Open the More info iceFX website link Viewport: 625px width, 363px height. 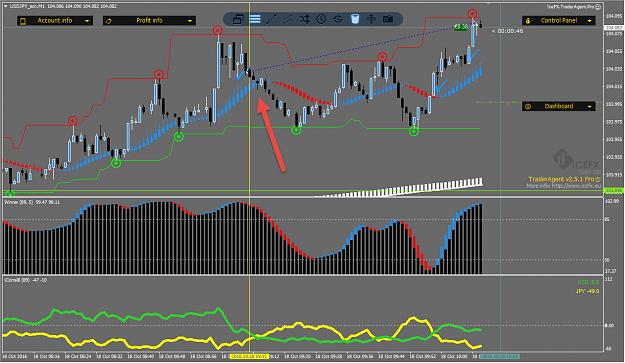[x=563, y=186]
